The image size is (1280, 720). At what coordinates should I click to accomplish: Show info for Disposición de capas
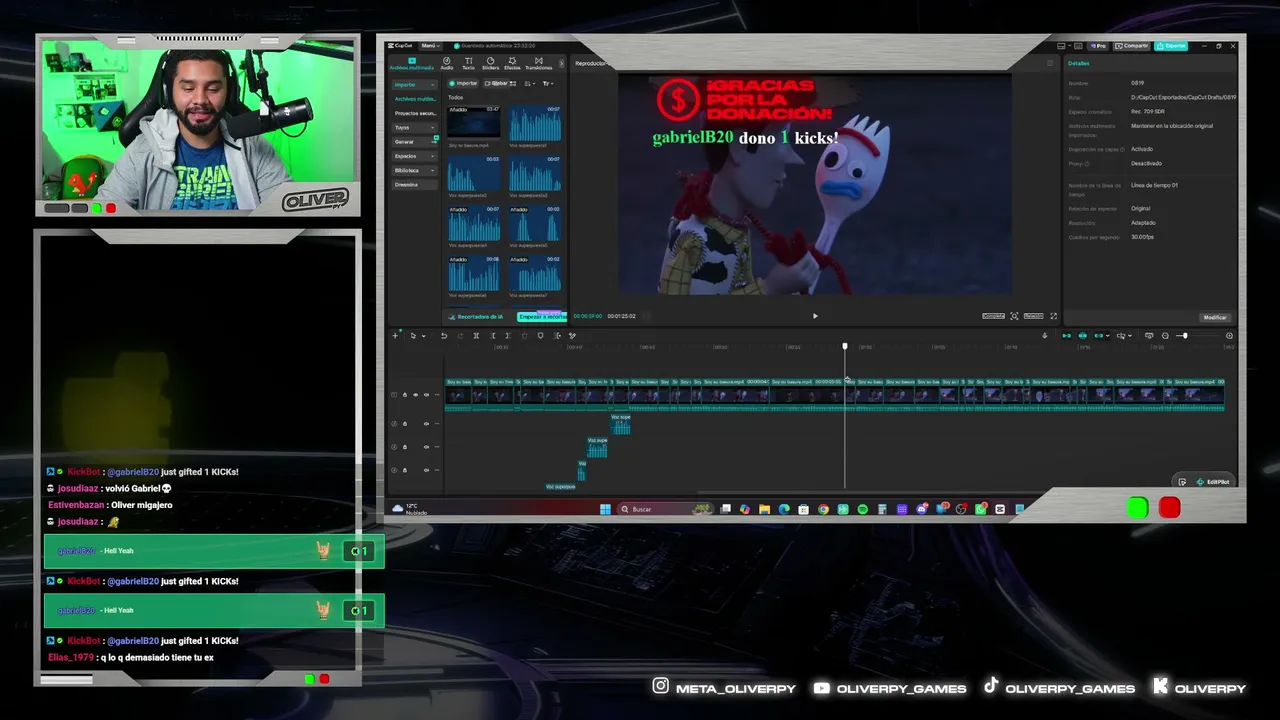tap(1123, 149)
